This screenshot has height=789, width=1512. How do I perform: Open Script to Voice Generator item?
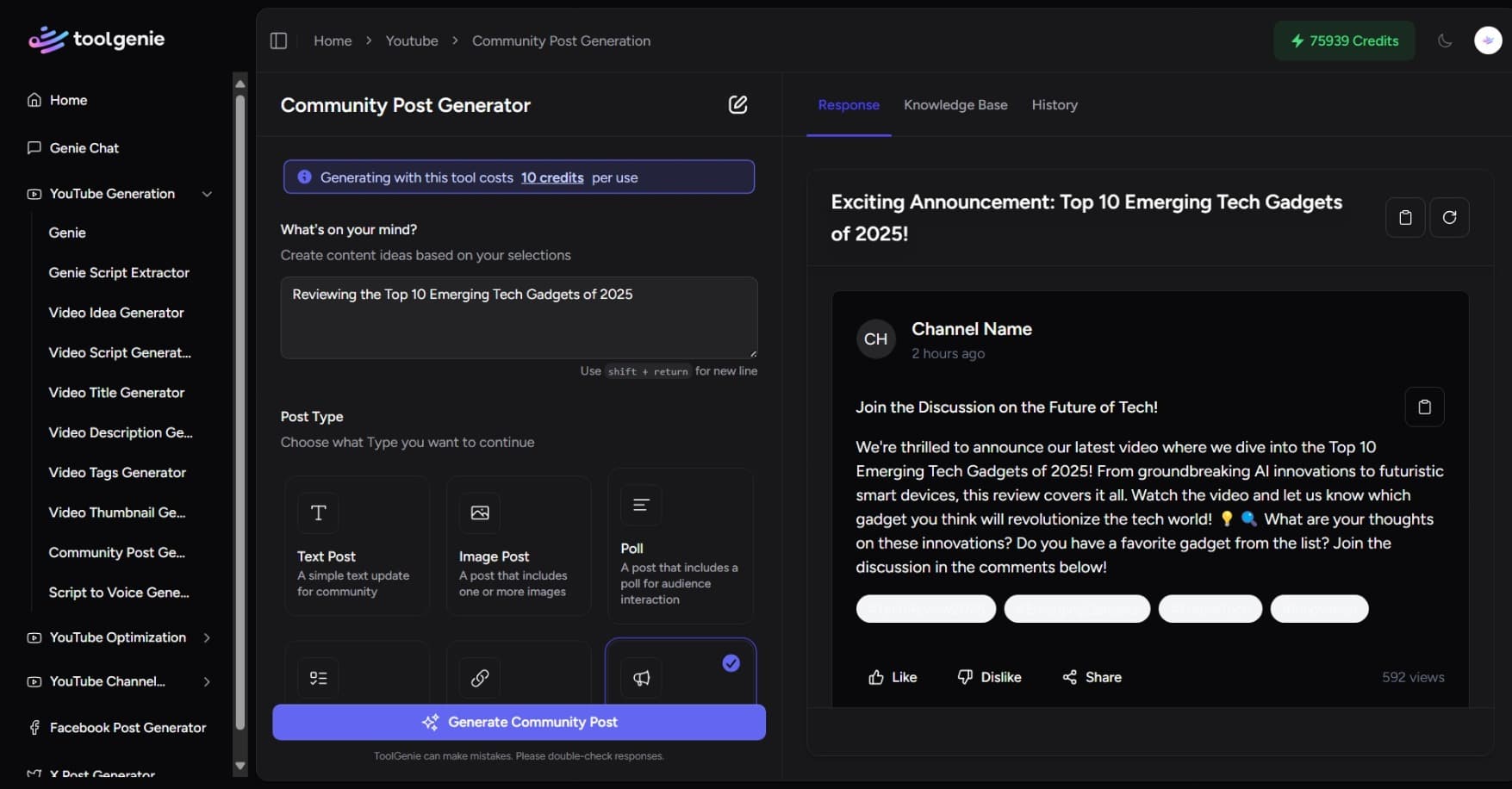click(119, 593)
